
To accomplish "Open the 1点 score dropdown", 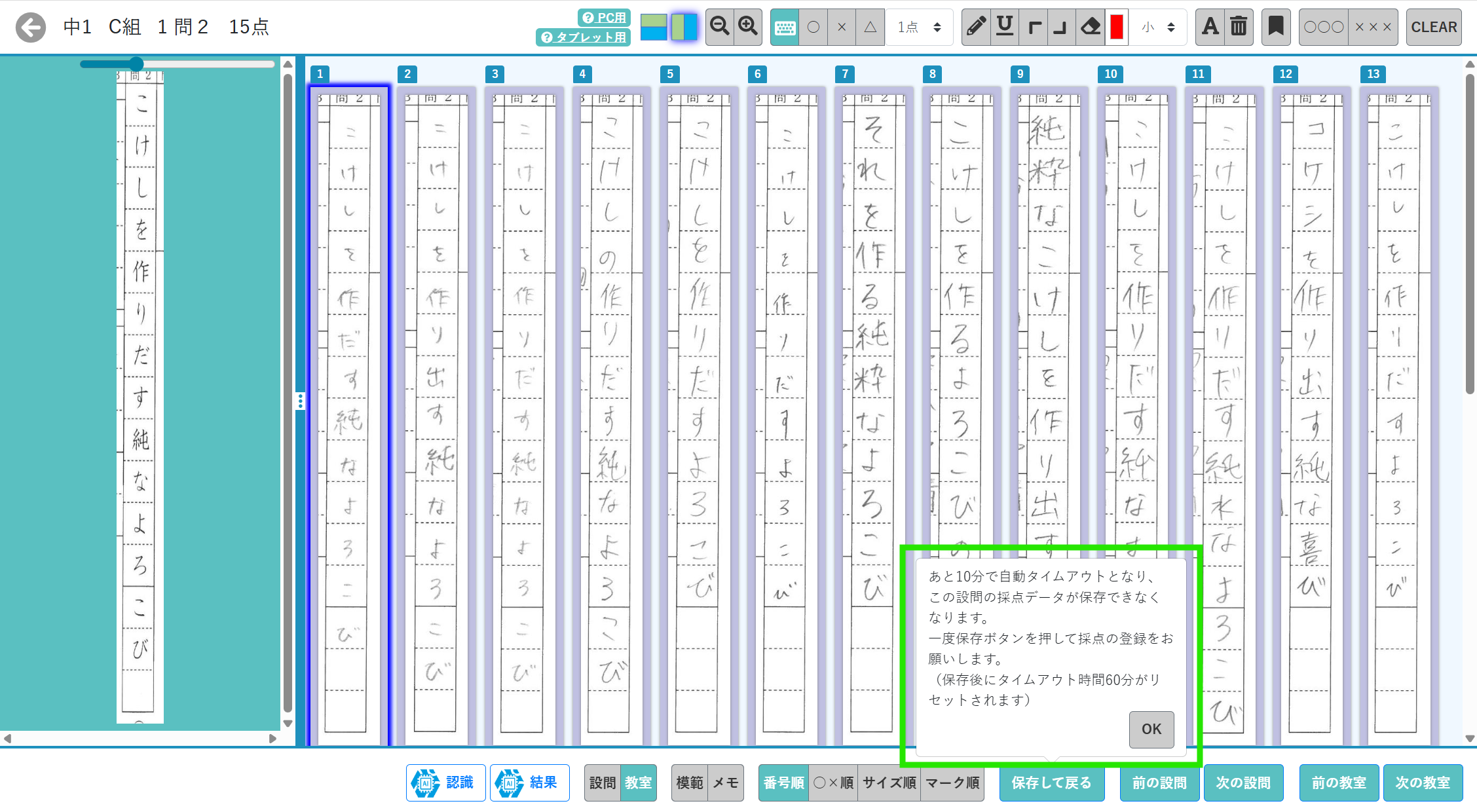I will pyautogui.click(x=919, y=27).
